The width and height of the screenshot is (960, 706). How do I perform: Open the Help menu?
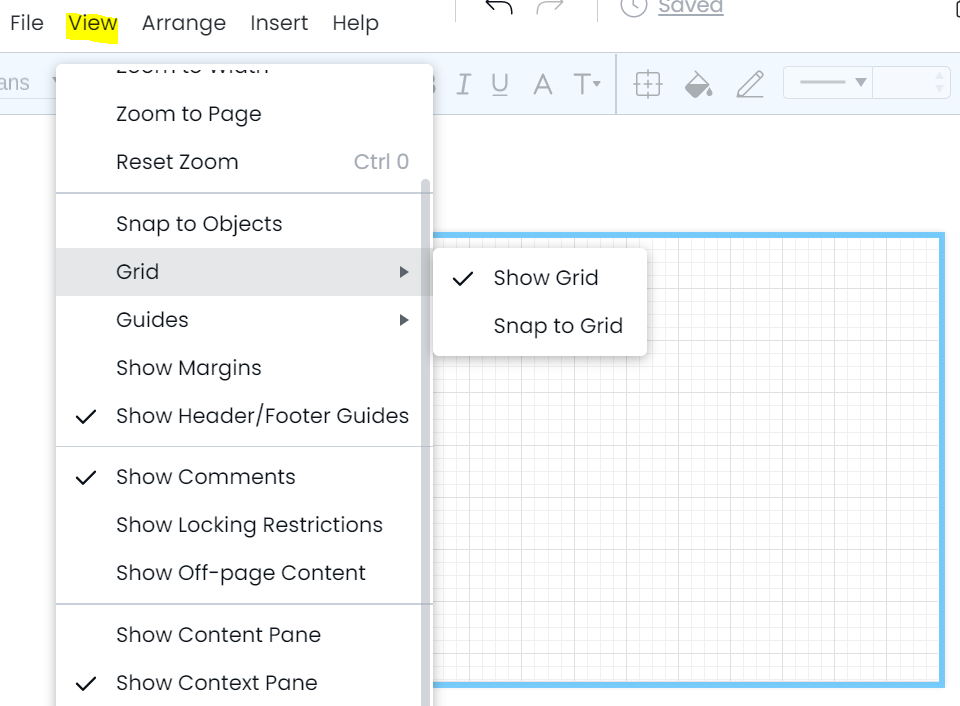pyautogui.click(x=356, y=23)
